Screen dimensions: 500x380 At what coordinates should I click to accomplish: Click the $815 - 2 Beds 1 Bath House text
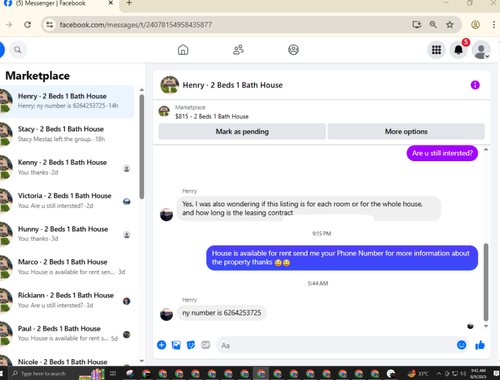[x=212, y=116]
